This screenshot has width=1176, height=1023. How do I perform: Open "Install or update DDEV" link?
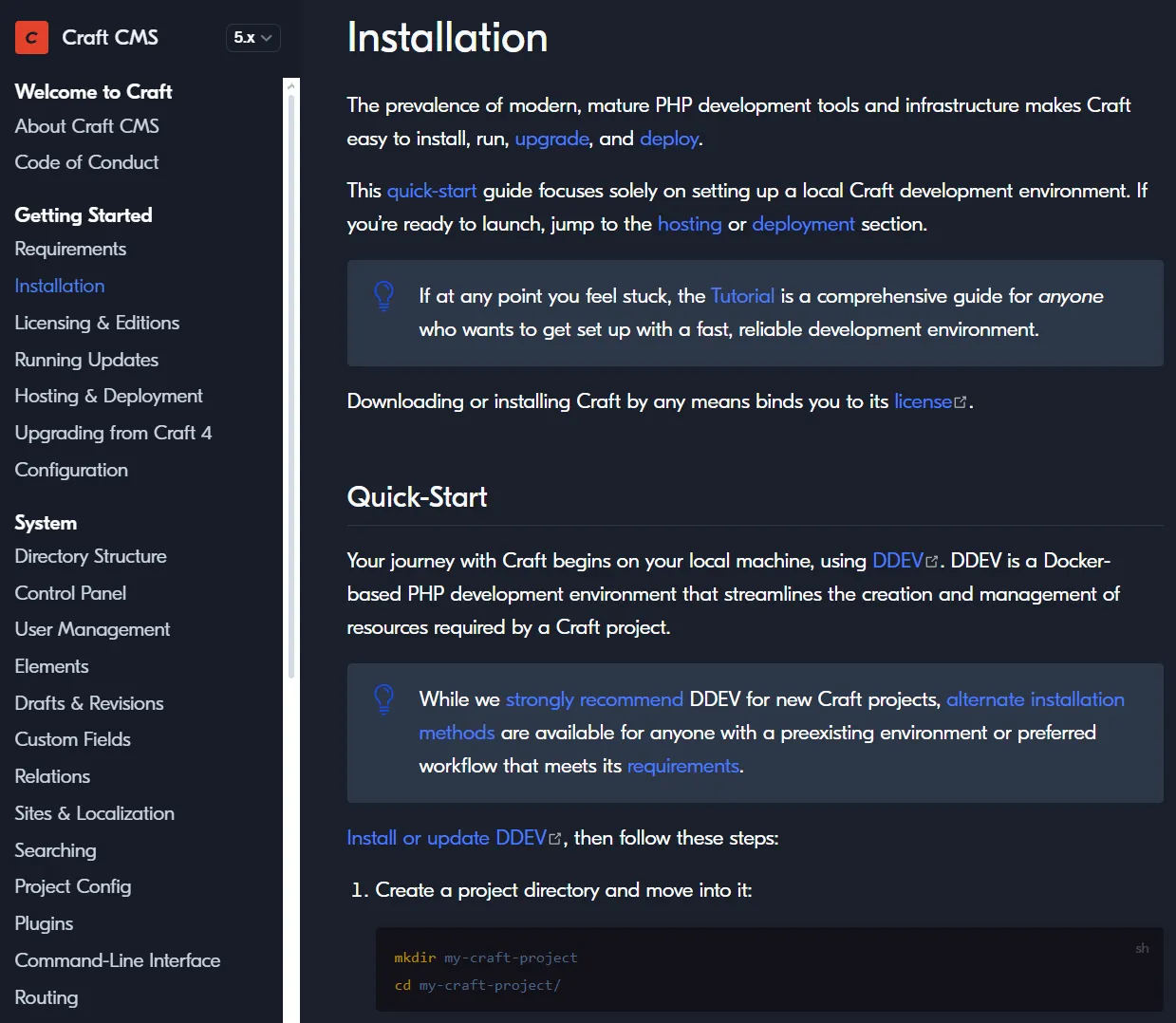click(446, 838)
